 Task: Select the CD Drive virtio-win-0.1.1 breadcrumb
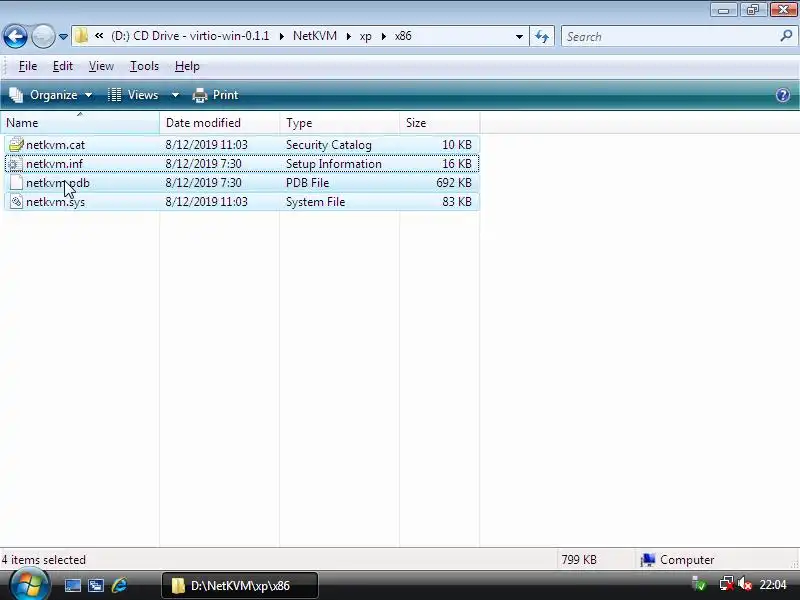click(190, 36)
